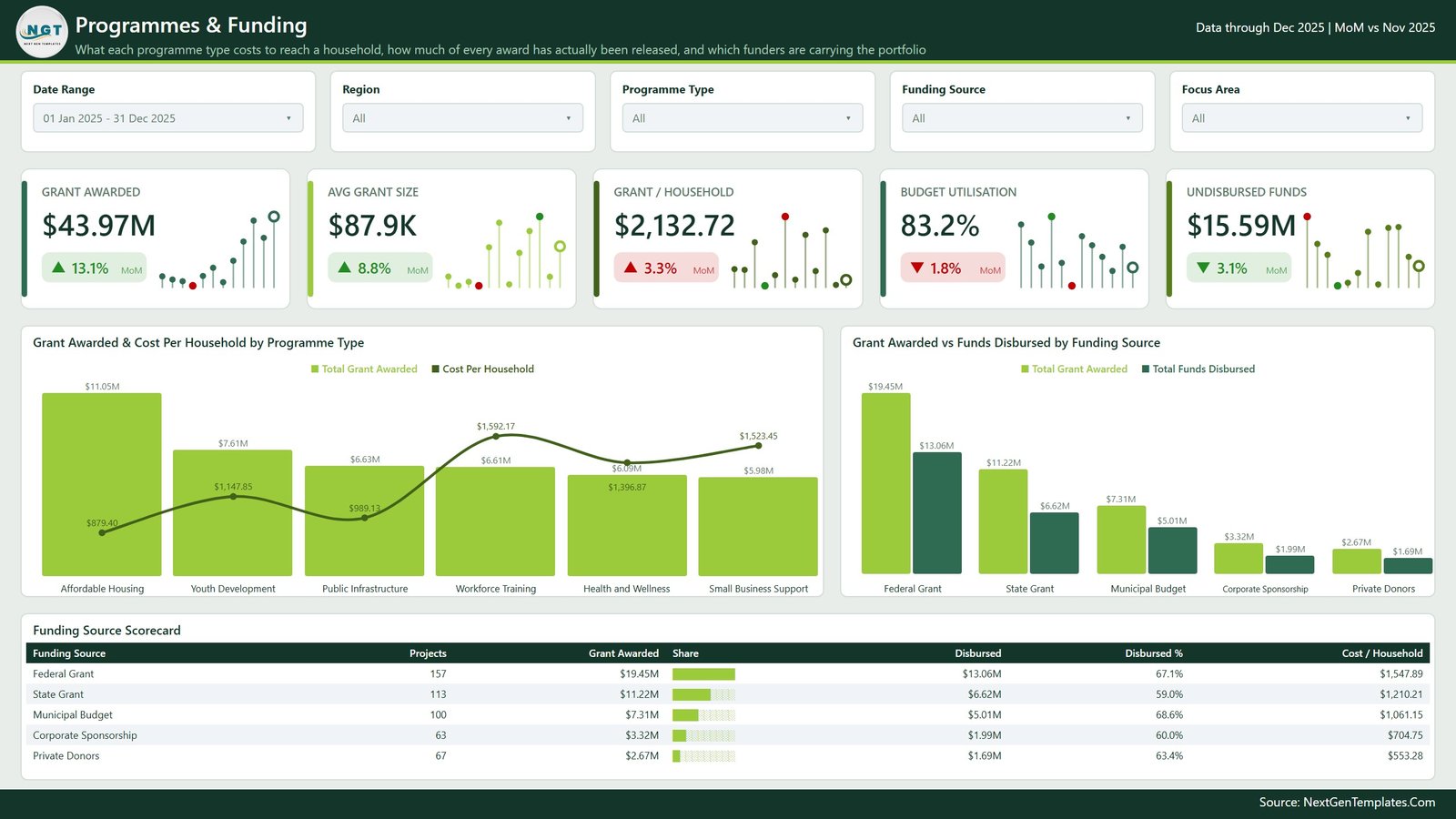Select the Corporate Sponsorship row name in the scorecard
The height and width of the screenshot is (819, 1456).
coord(85,735)
